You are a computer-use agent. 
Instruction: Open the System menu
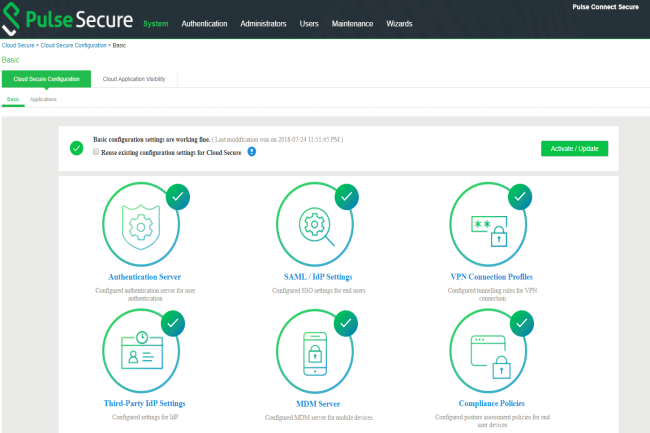(155, 23)
